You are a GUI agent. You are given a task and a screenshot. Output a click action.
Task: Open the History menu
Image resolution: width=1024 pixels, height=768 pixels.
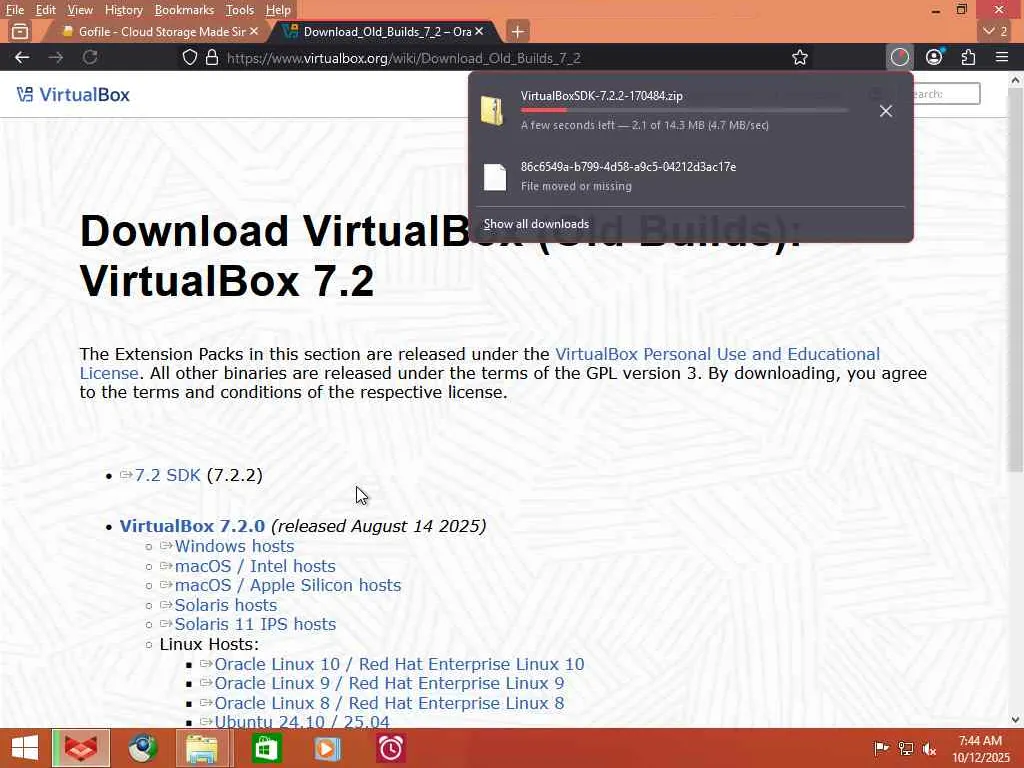[123, 10]
